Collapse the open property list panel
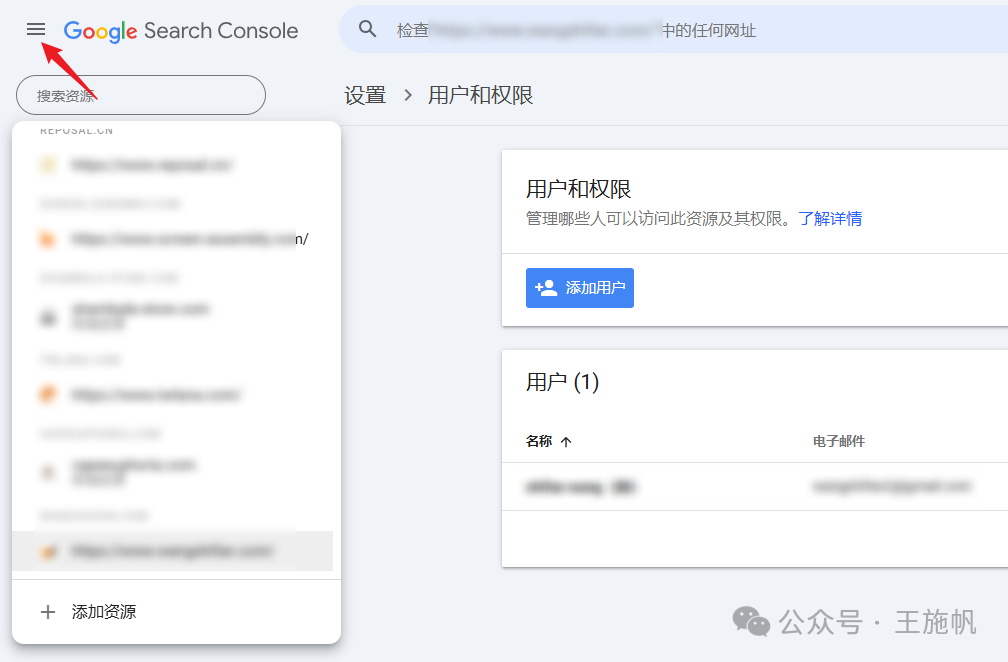 (140, 94)
